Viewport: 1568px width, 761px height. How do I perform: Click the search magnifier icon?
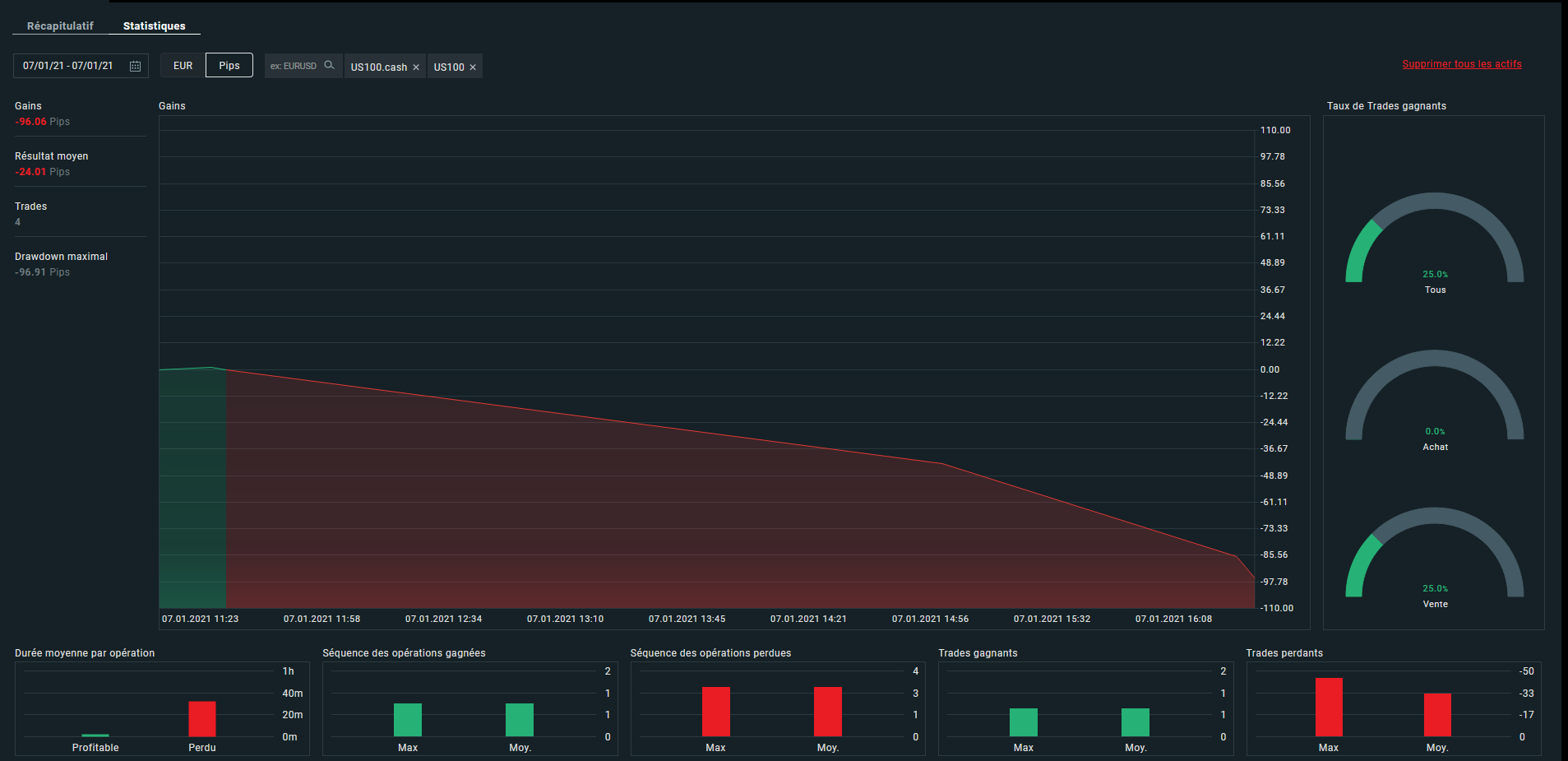tap(329, 65)
